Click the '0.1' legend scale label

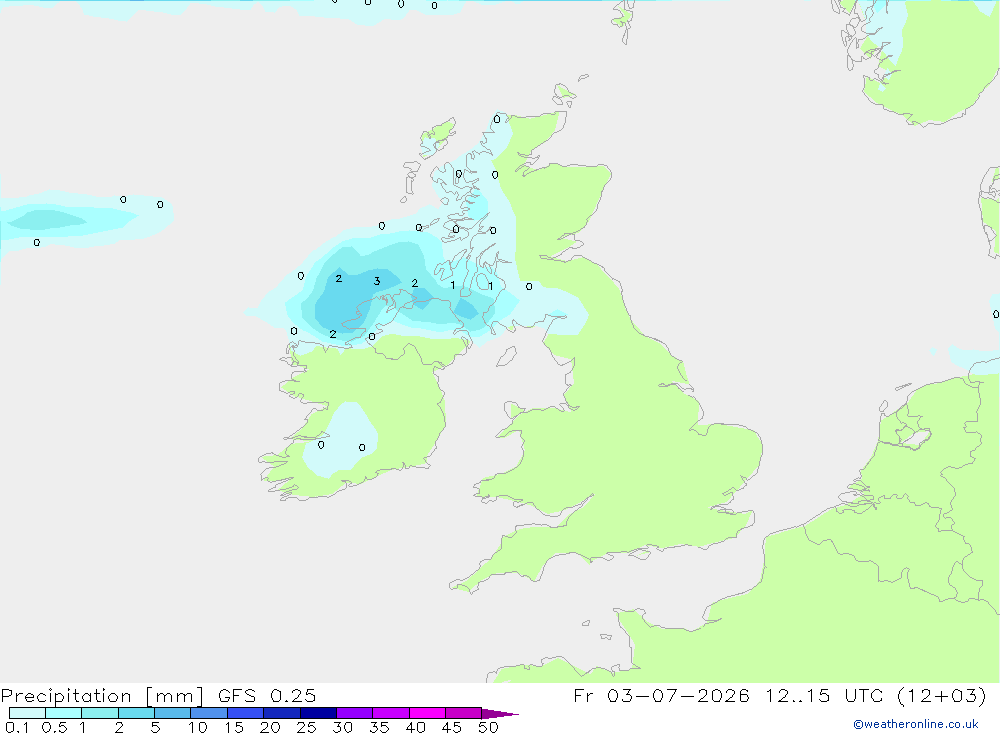(17, 727)
